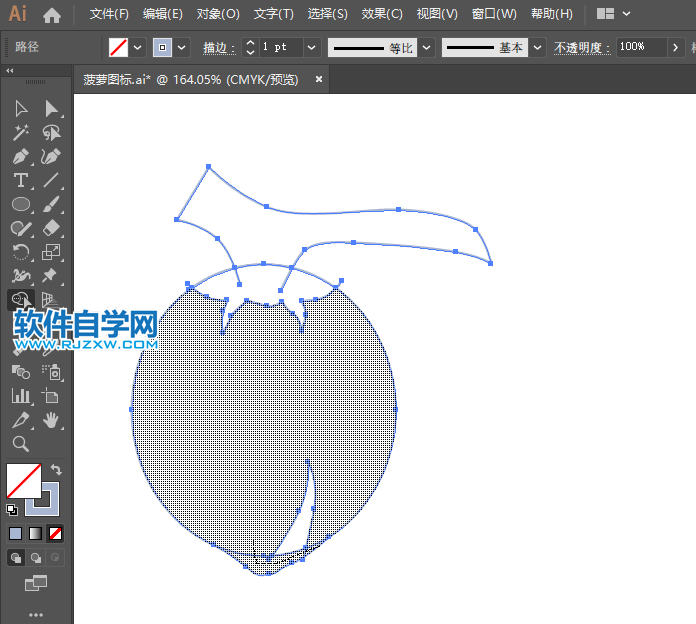The image size is (696, 624).
Task: Select the Column Graph tool
Action: pos(21,395)
